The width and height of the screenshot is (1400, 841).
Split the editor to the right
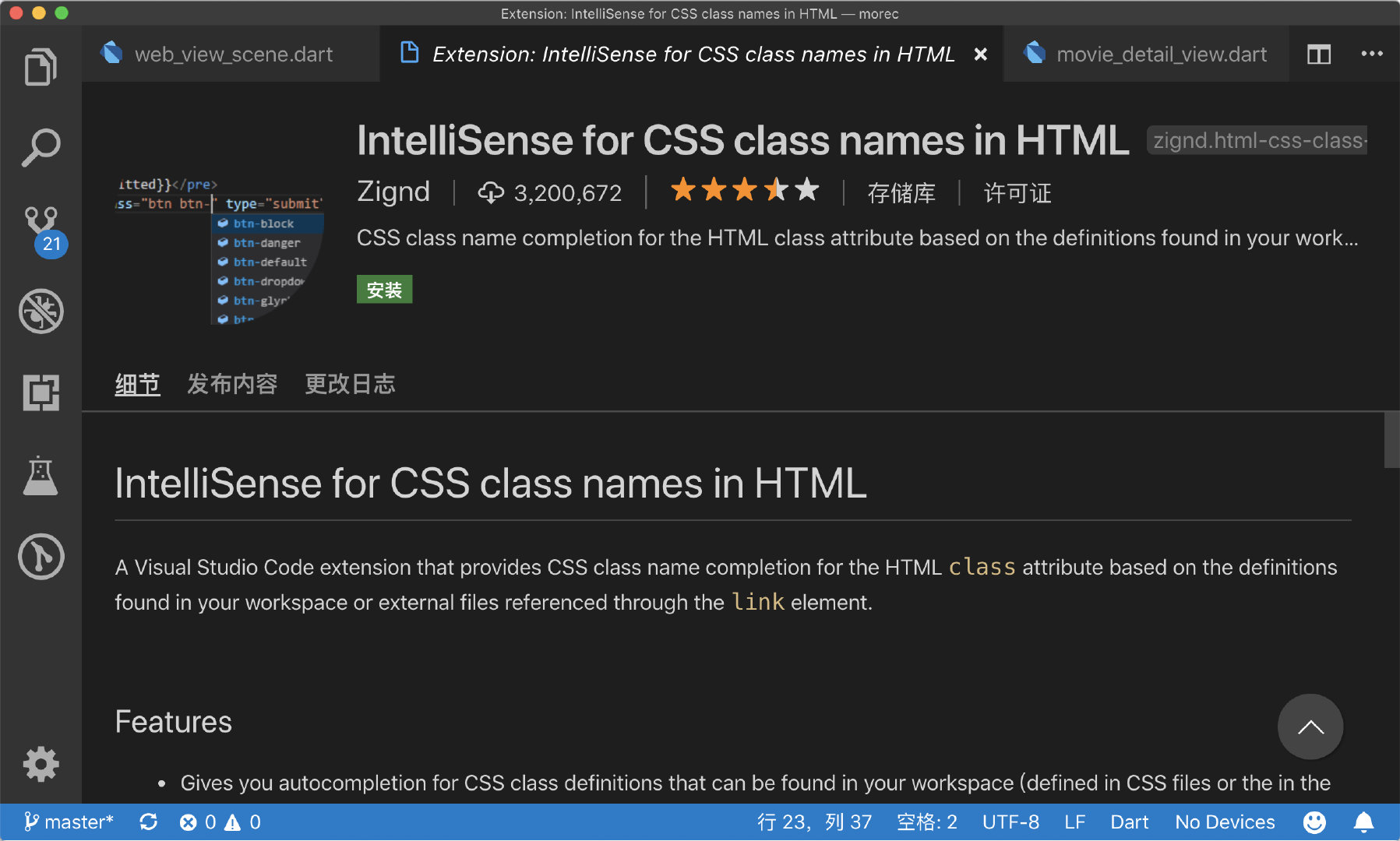1319,55
